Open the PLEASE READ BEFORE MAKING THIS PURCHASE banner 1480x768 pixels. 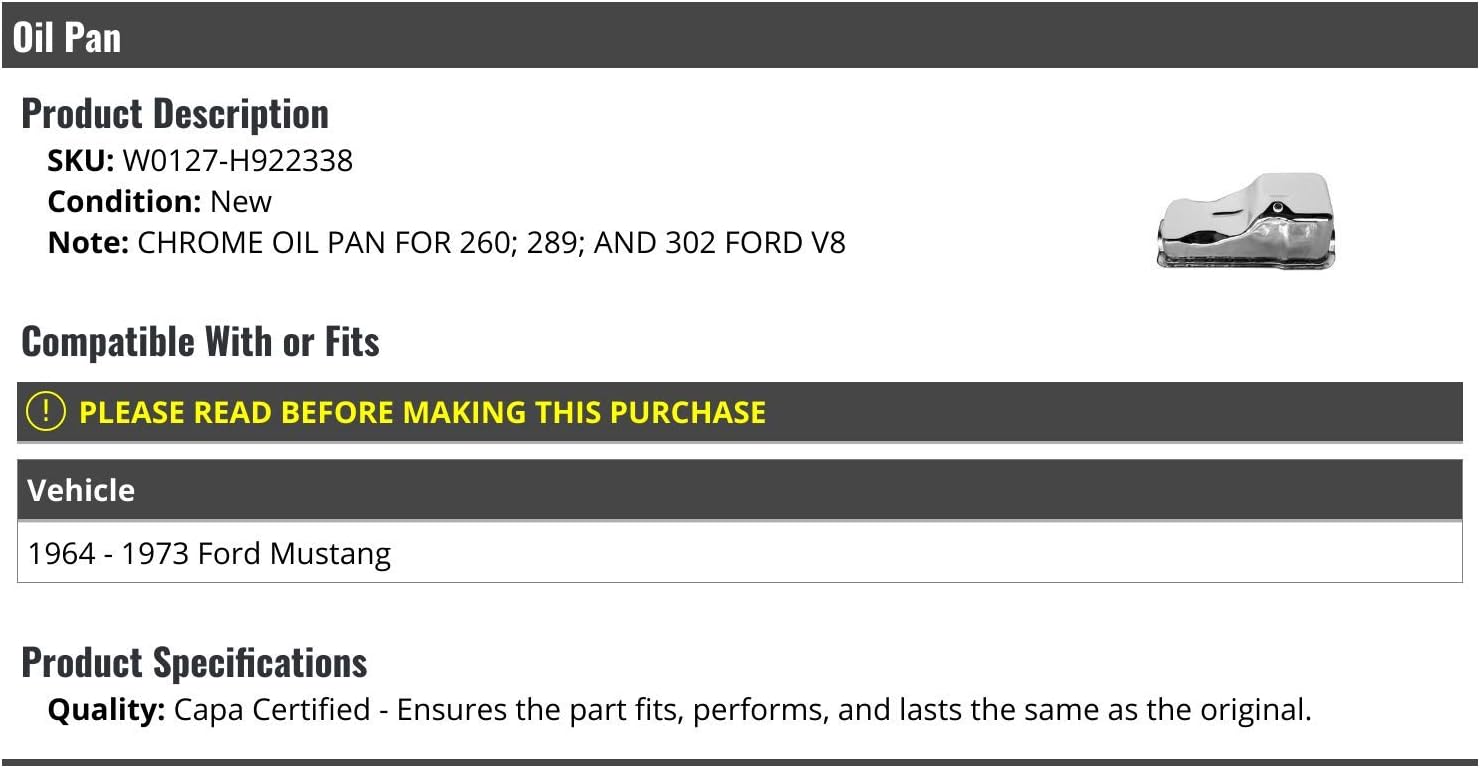point(740,412)
